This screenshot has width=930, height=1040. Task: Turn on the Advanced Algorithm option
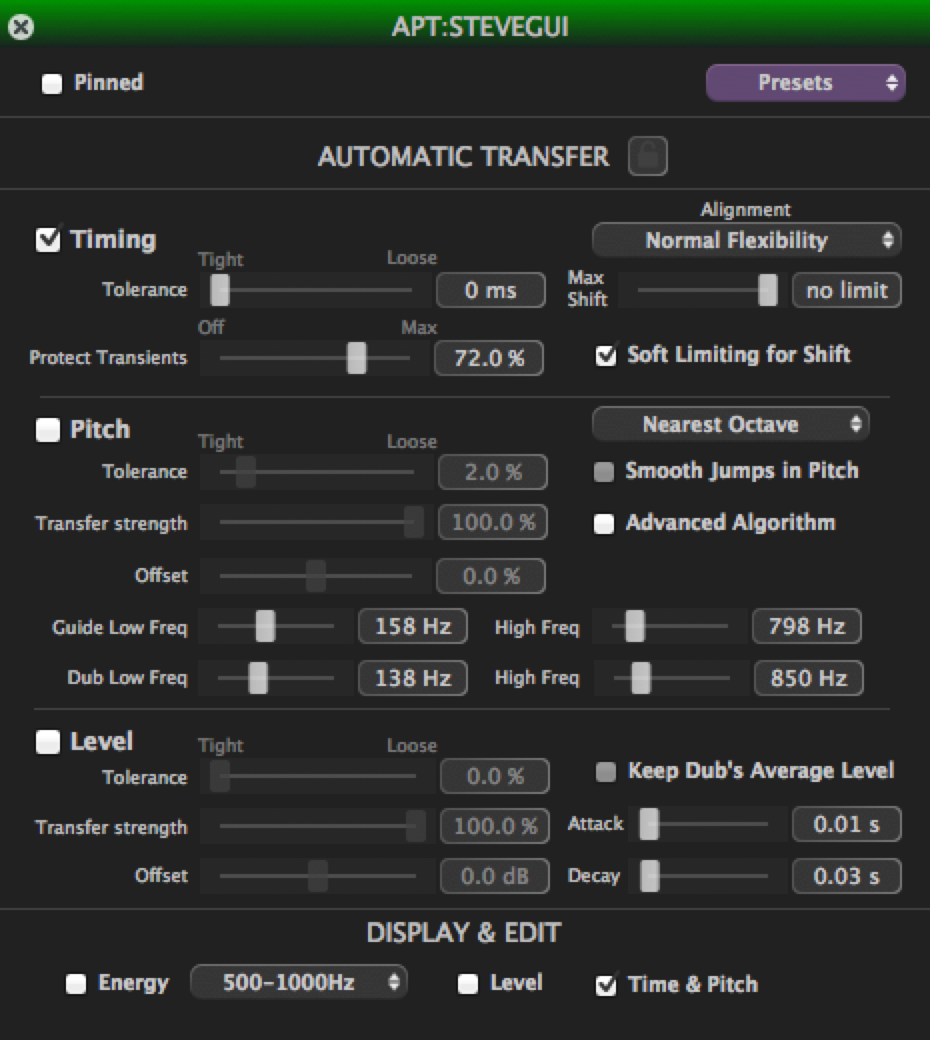coord(604,522)
